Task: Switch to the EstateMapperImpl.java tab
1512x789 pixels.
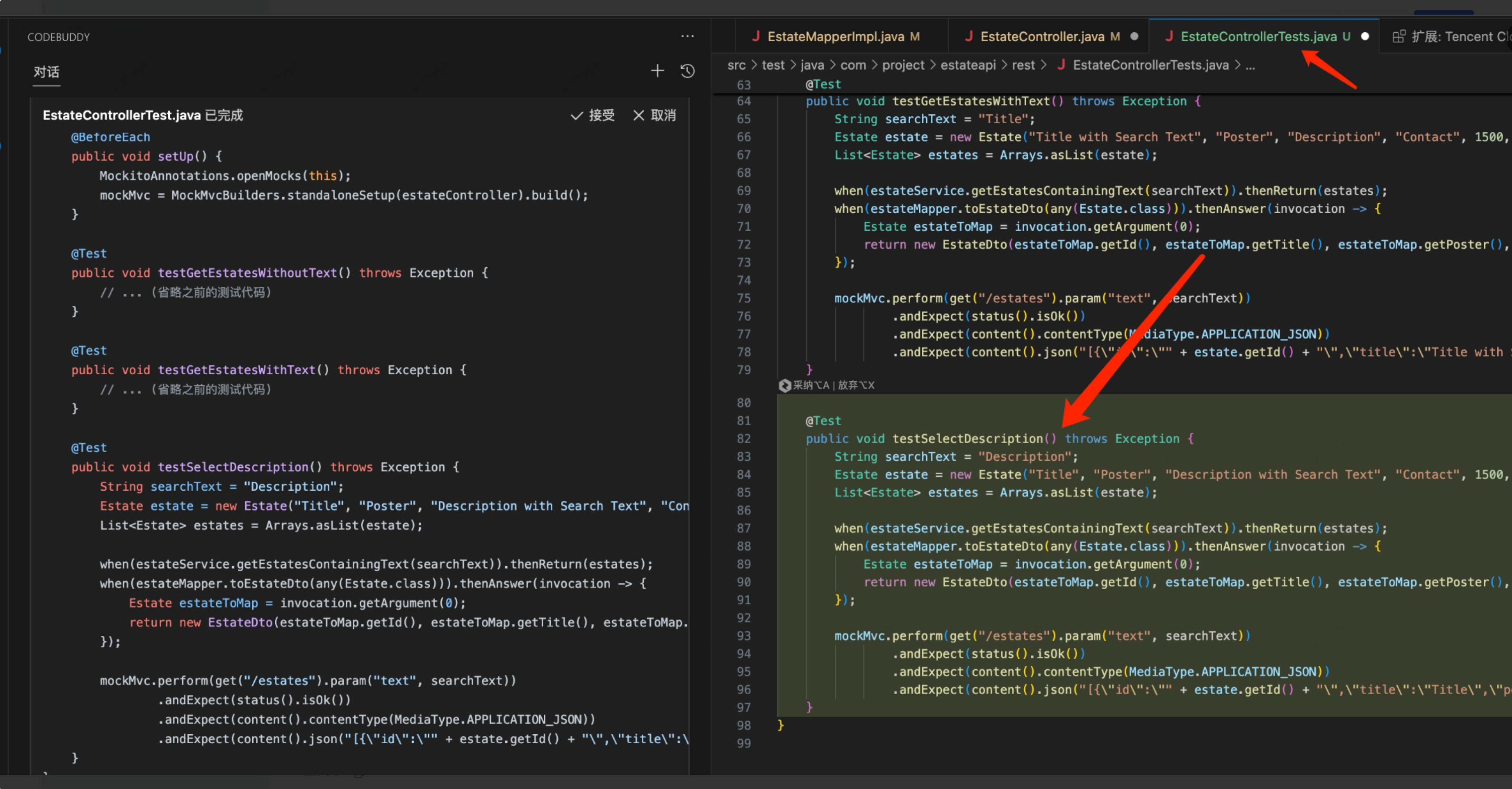Action: tap(835, 36)
